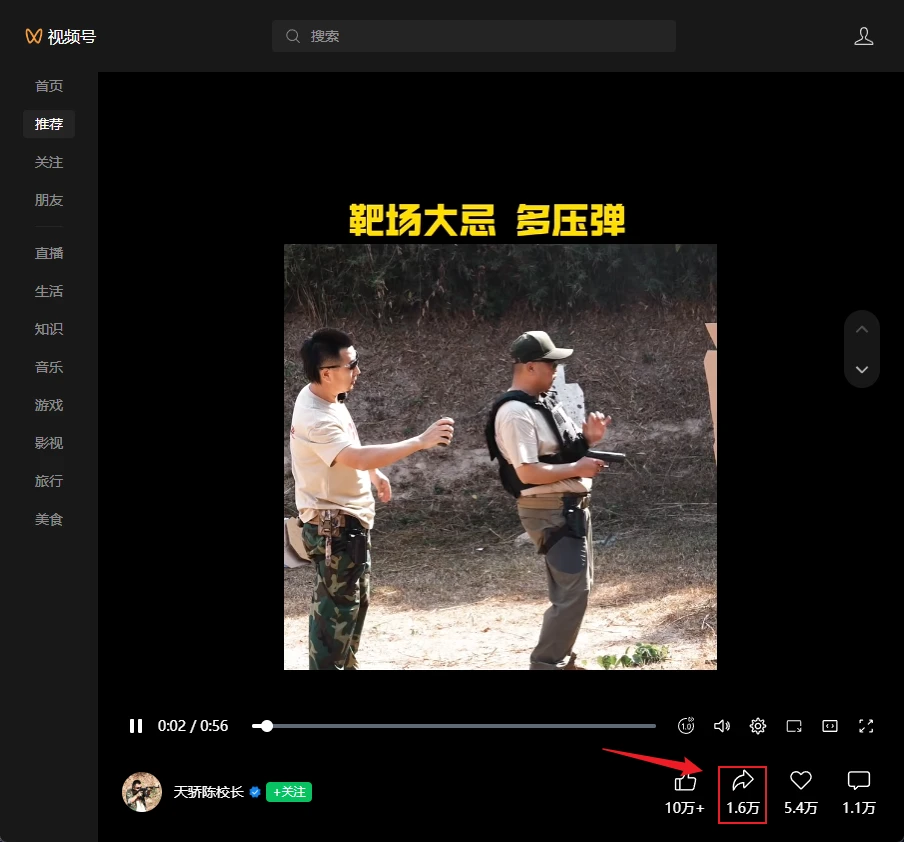
Task: Like the video with thumbs-up 10万+
Action: tap(685, 794)
